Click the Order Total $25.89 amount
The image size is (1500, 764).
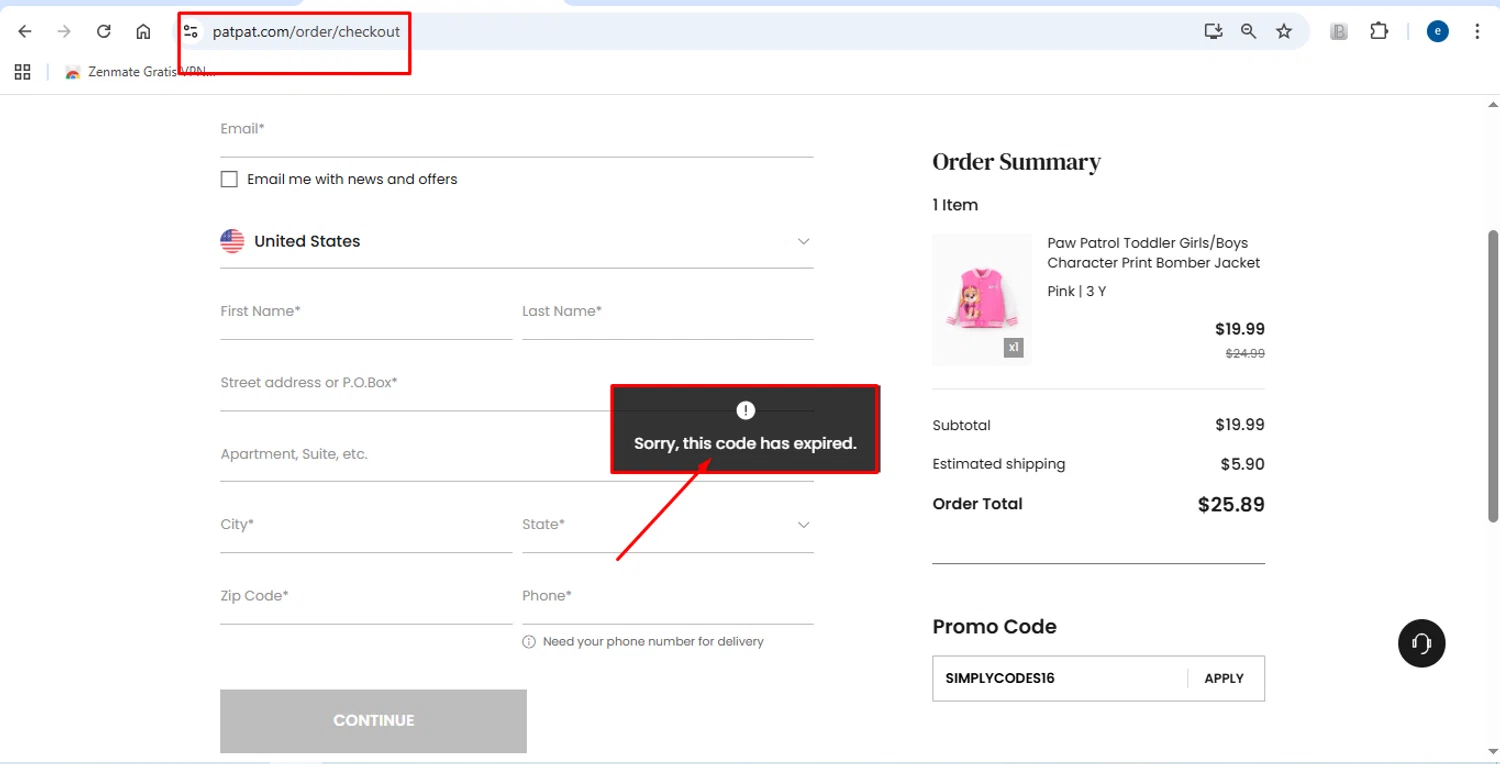click(1231, 505)
